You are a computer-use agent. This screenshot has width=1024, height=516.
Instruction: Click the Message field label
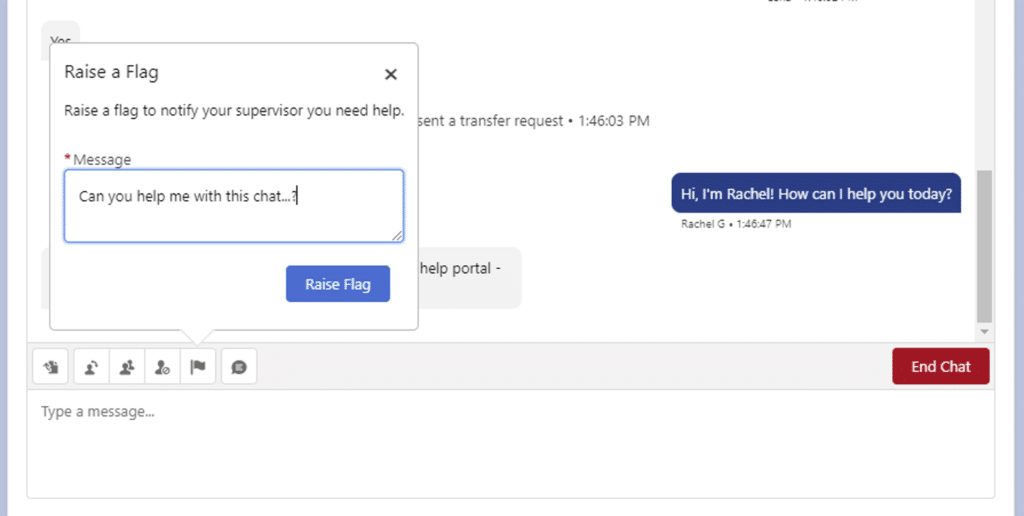click(101, 159)
